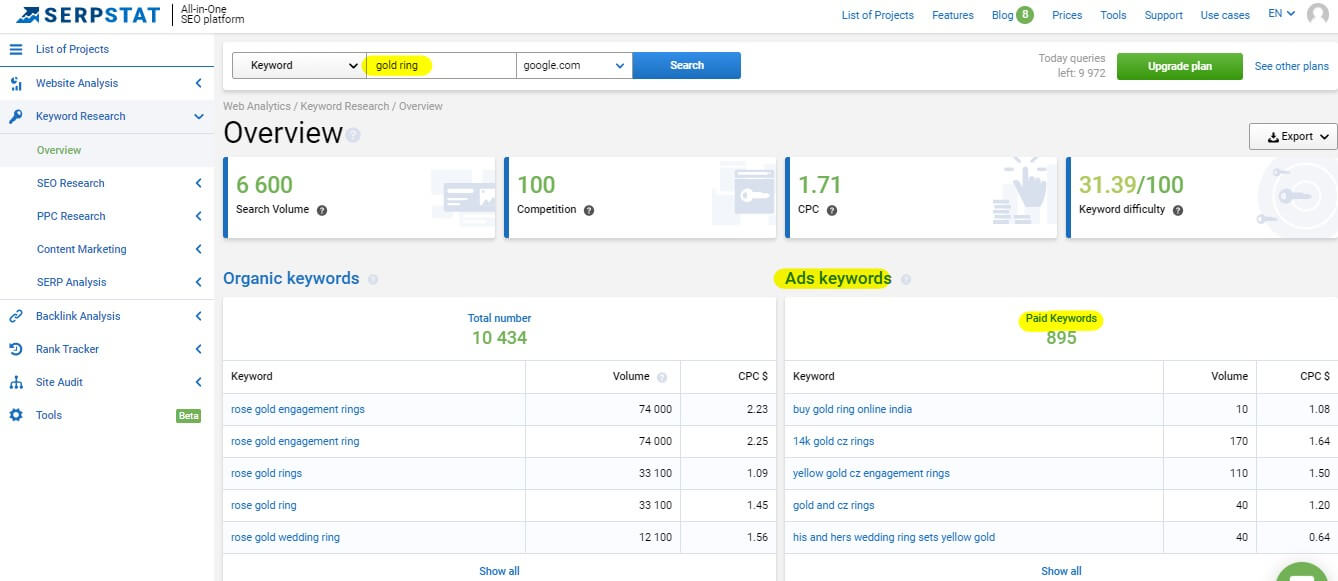Open the Keyword search type dropdown

[299, 65]
